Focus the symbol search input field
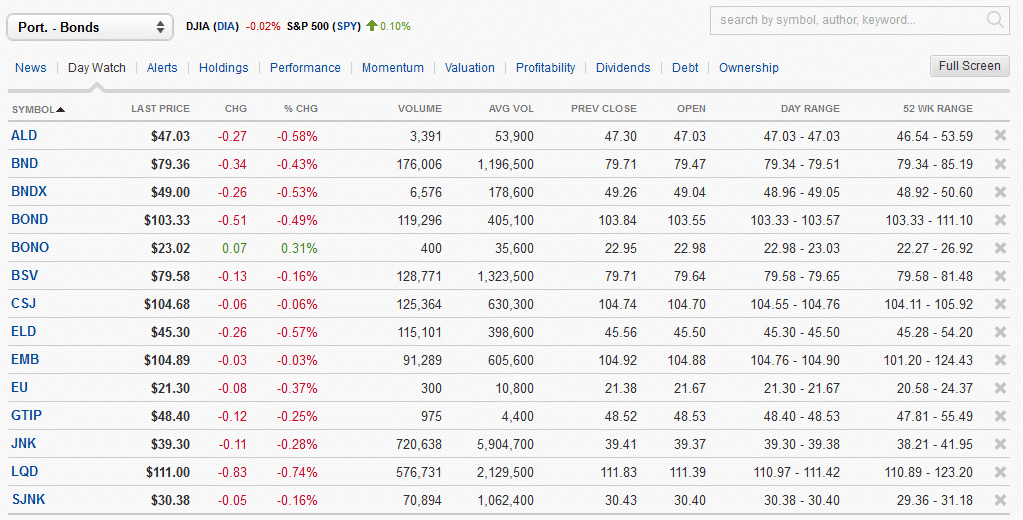1023x520 pixels. coord(845,20)
